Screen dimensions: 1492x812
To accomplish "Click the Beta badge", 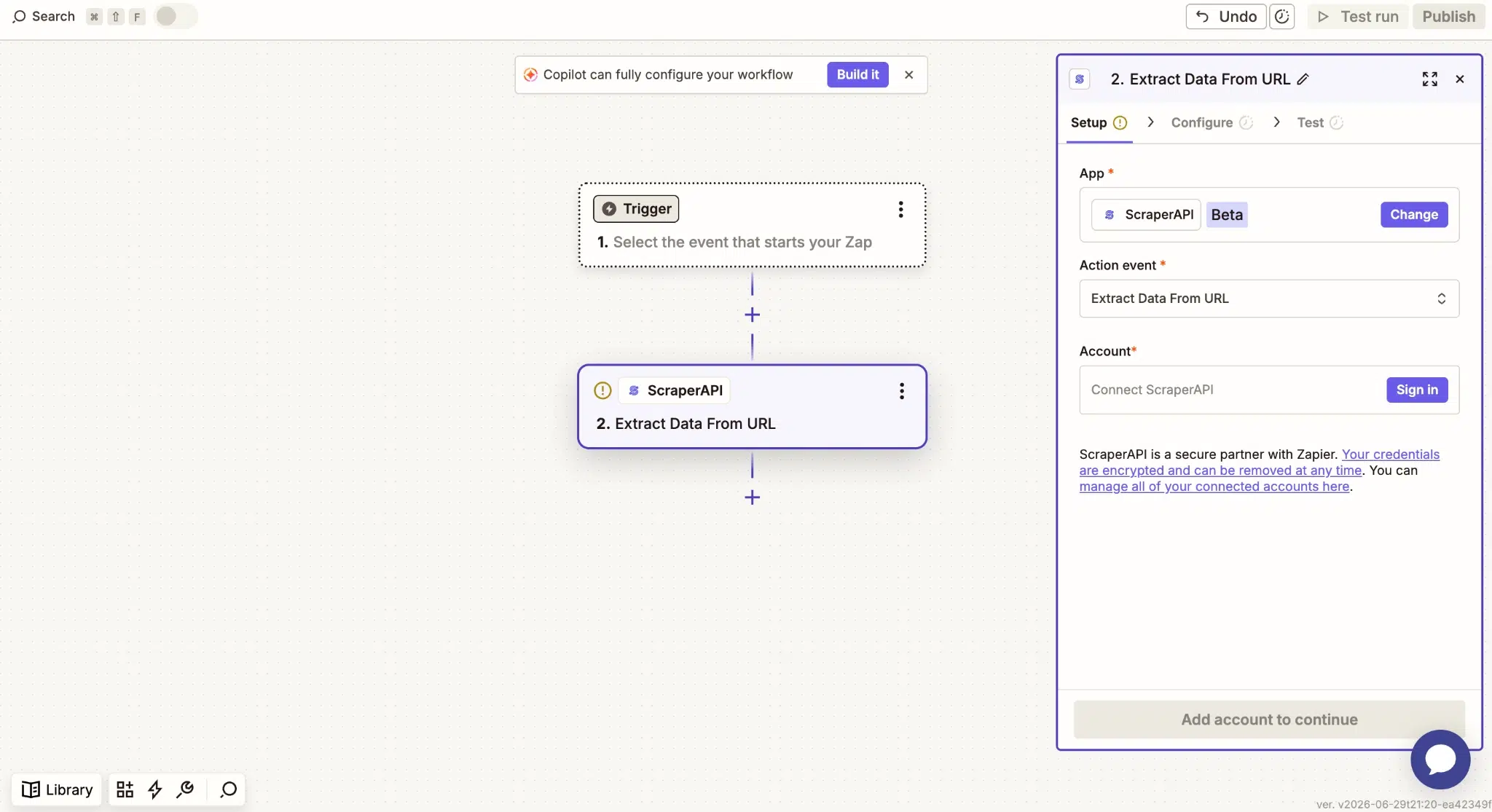I will point(1227,215).
